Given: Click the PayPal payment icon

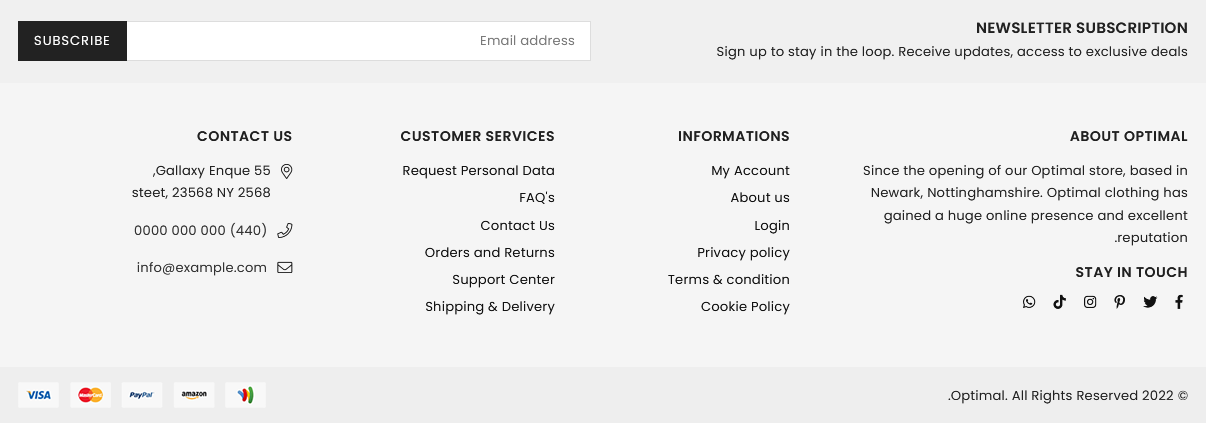Looking at the screenshot, I should [142, 395].
